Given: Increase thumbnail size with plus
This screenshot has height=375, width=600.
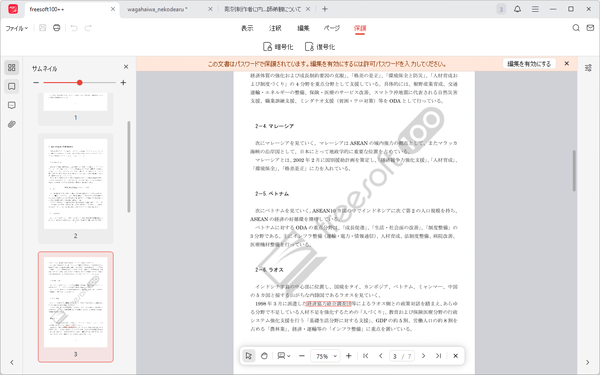Looking at the screenshot, I should (x=123, y=83).
